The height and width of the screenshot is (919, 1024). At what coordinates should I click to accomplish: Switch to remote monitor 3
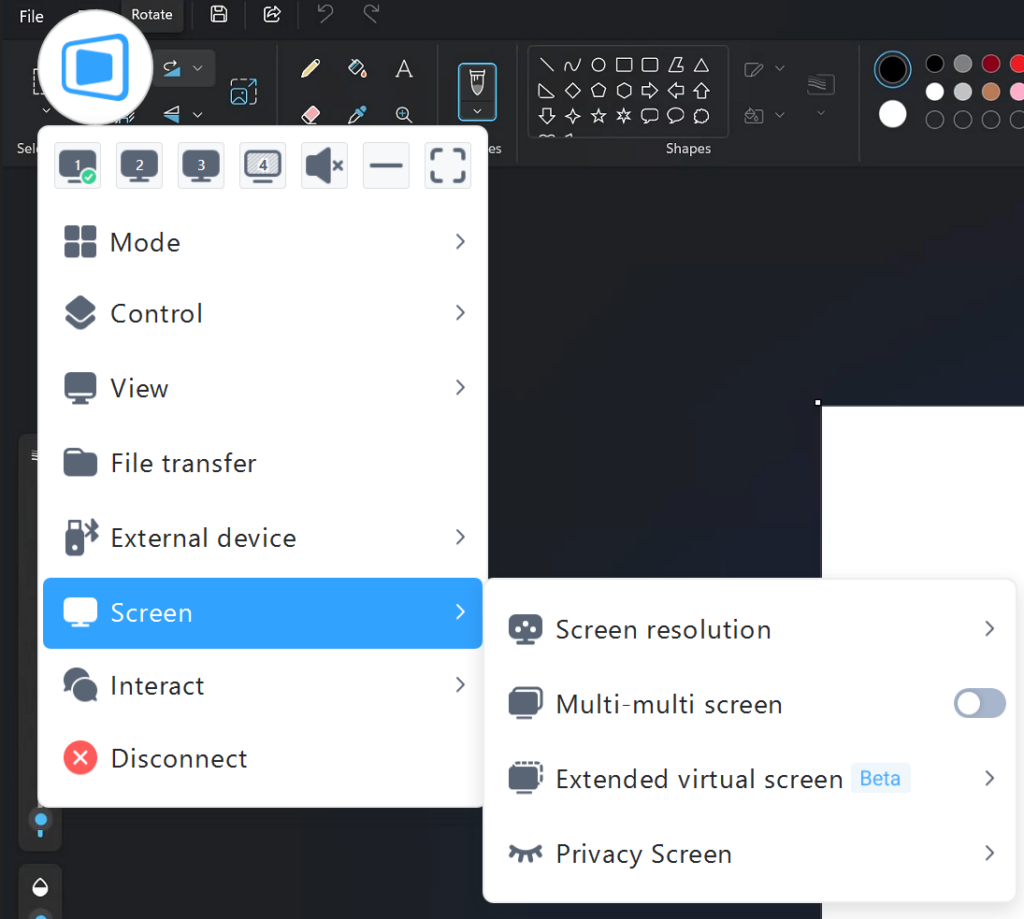pos(201,165)
